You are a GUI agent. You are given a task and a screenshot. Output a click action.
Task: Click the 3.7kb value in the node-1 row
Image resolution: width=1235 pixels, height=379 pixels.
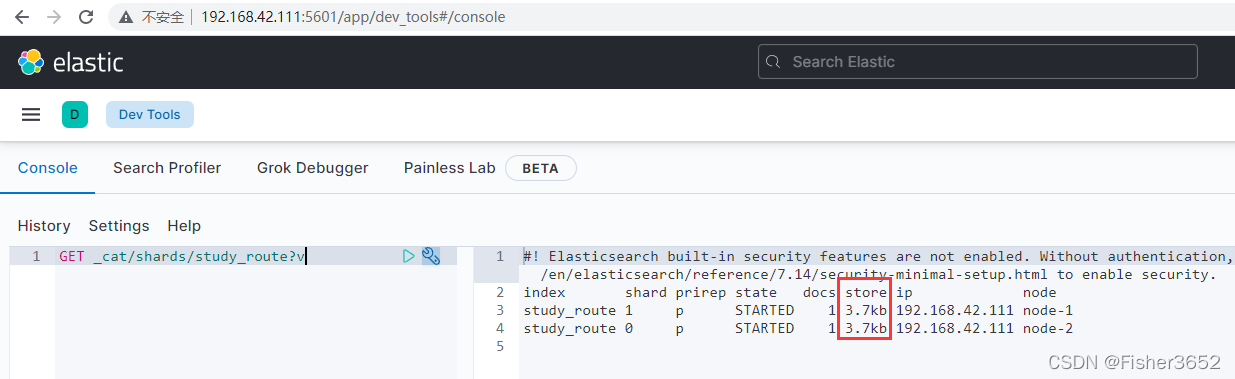pyautogui.click(x=865, y=311)
